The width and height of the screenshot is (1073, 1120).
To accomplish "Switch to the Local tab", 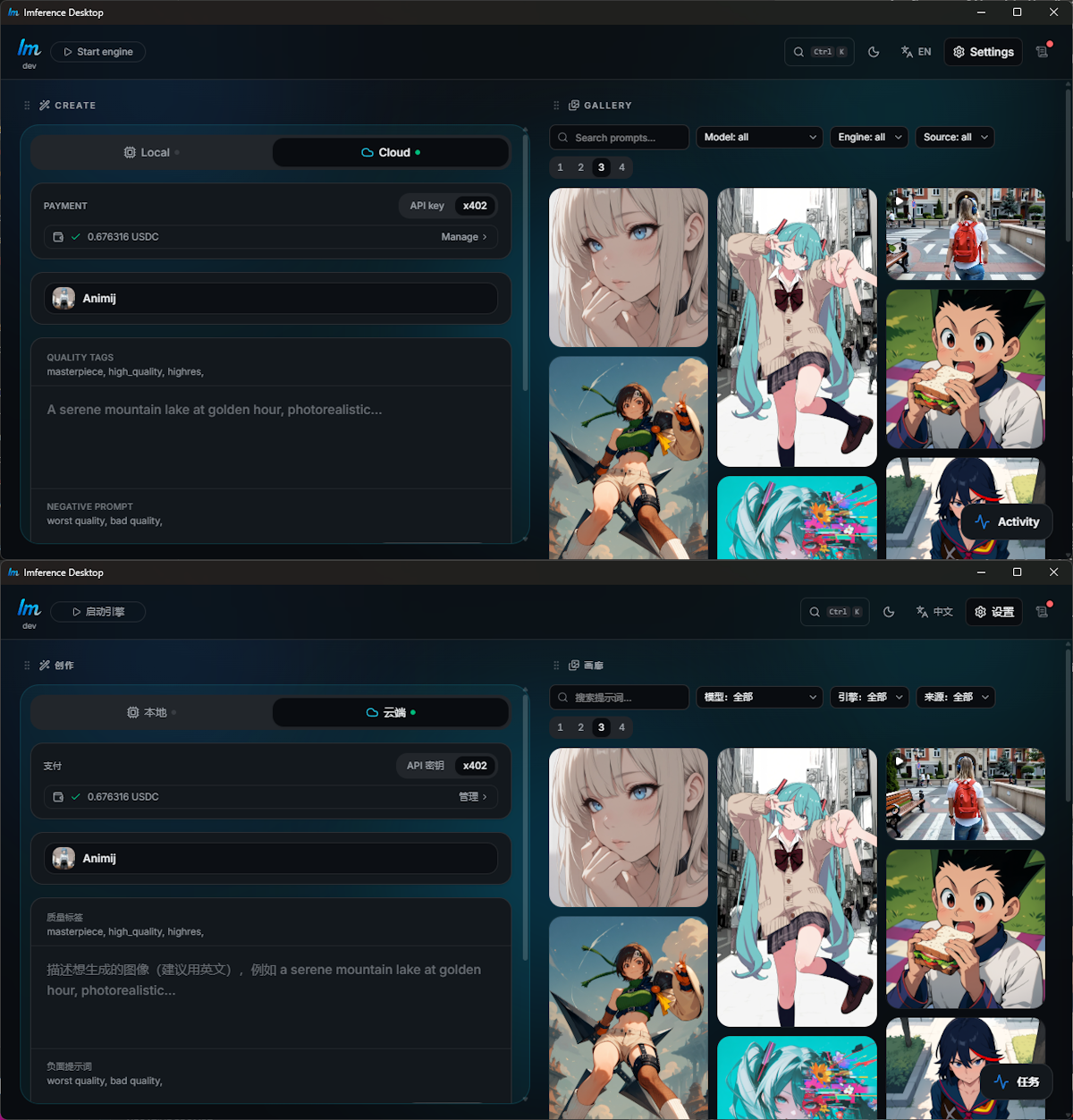I will point(152,153).
